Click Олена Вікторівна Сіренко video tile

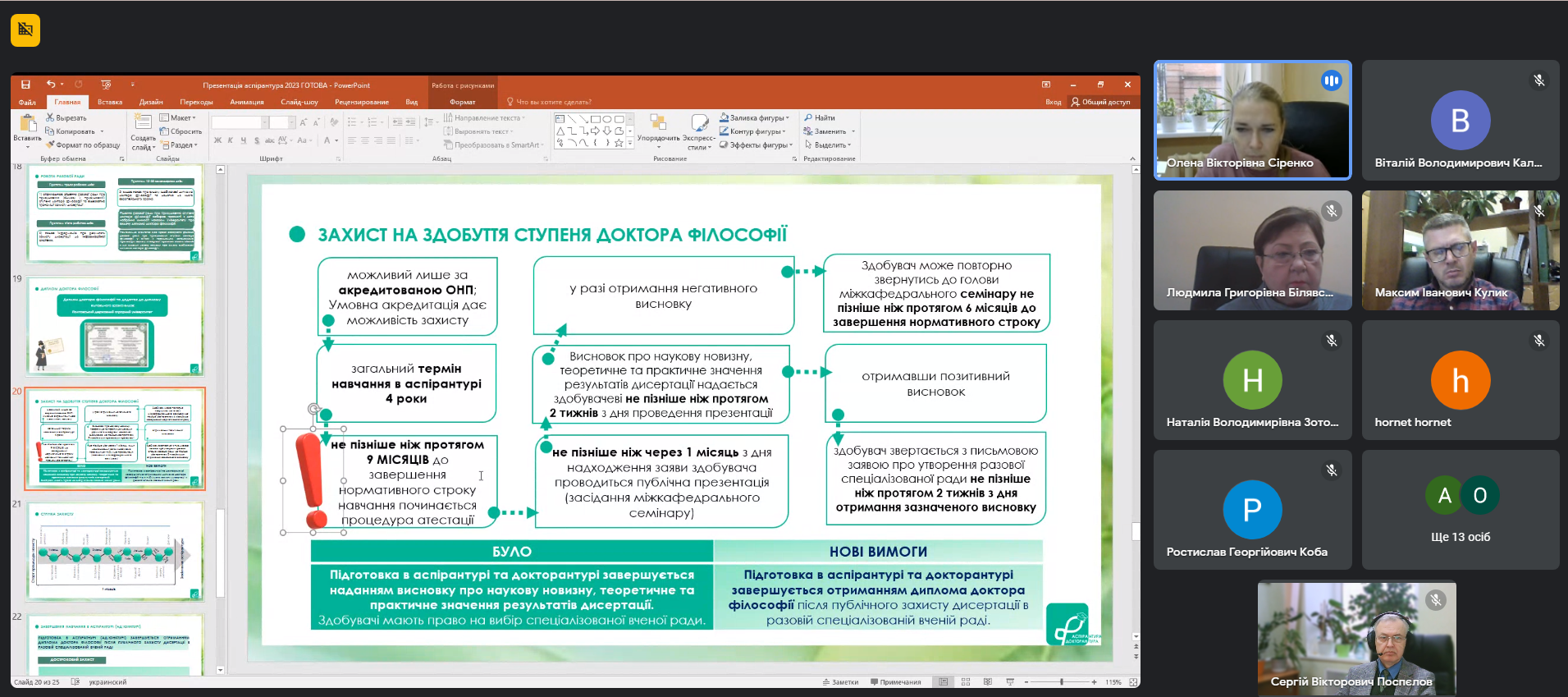1252,120
